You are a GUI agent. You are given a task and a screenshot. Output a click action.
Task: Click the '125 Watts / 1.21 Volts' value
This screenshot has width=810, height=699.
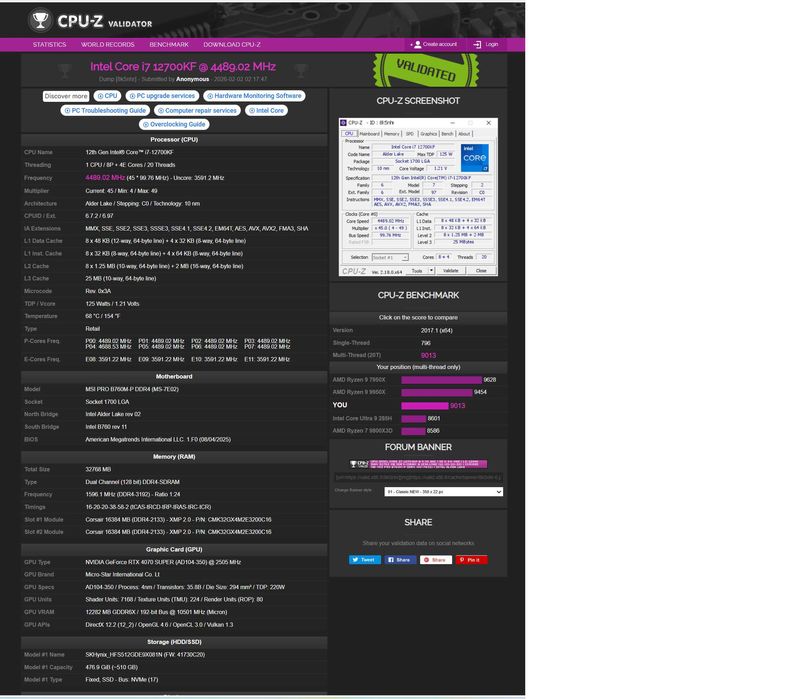point(112,304)
